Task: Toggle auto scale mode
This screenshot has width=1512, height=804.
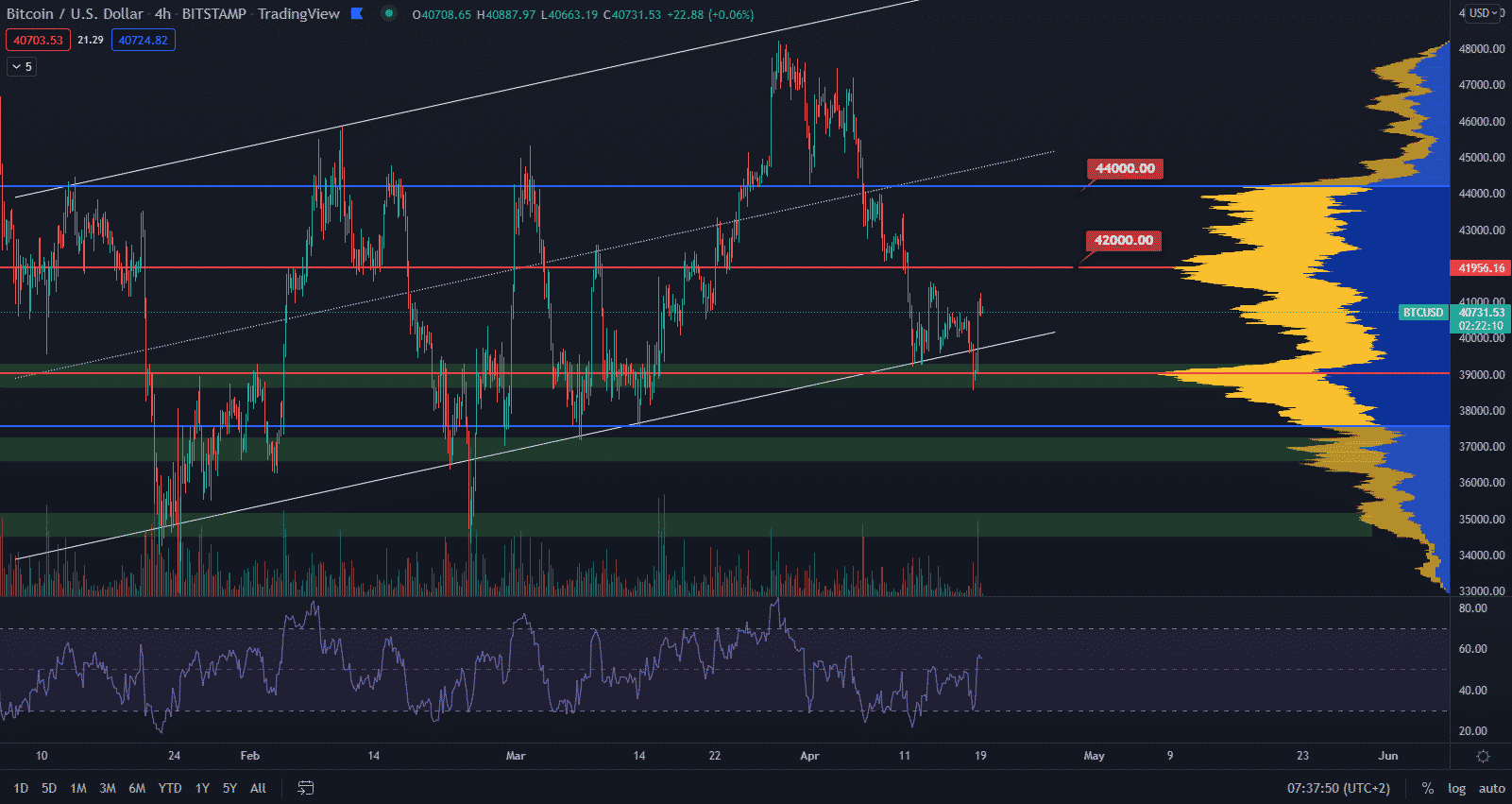Action: tap(1491, 788)
